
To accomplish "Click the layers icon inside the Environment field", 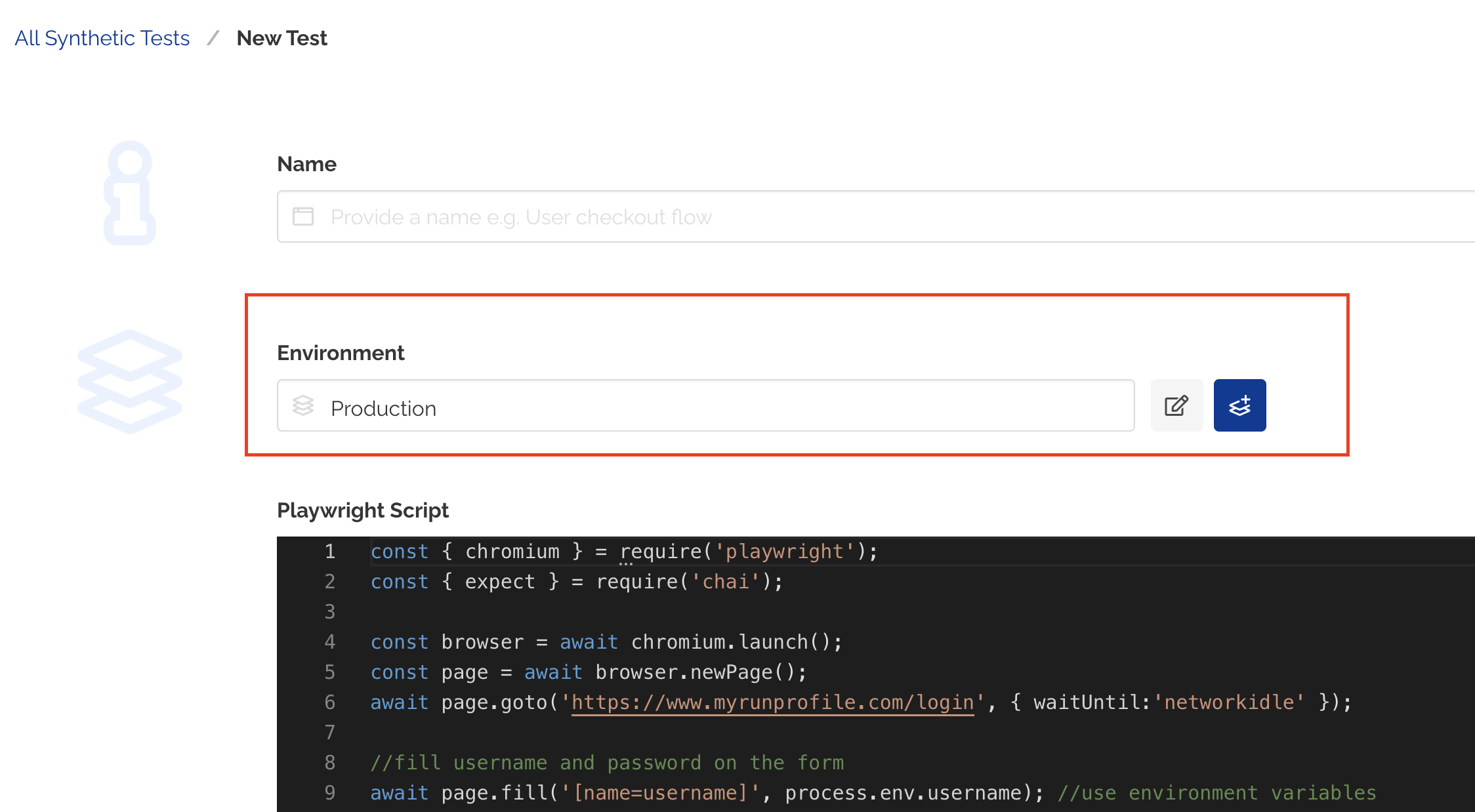I will click(304, 407).
